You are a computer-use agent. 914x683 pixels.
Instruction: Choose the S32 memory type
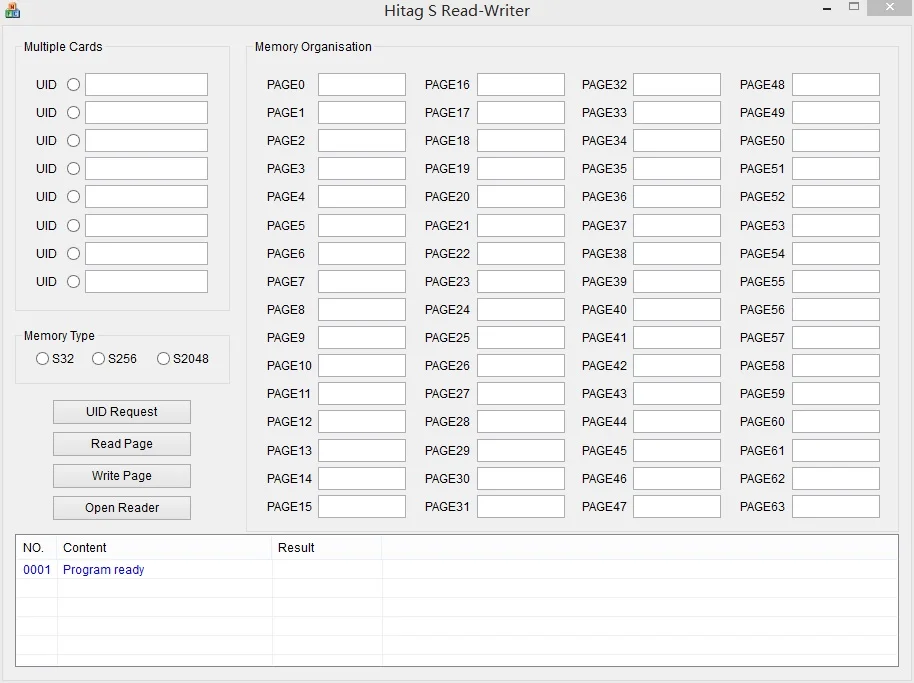tap(55, 358)
